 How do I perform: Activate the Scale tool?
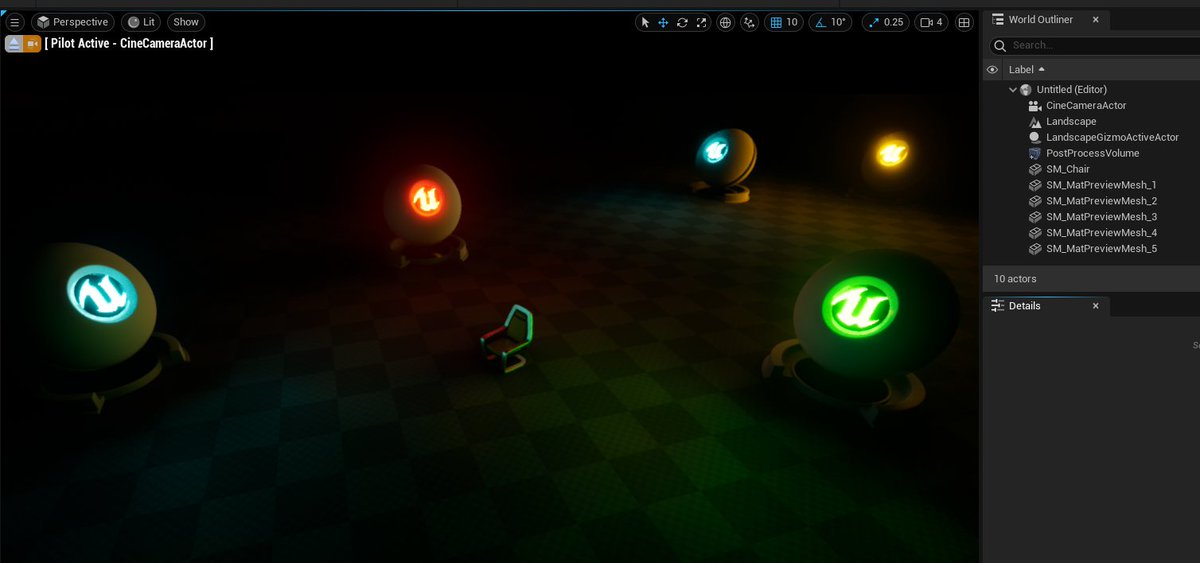point(701,22)
